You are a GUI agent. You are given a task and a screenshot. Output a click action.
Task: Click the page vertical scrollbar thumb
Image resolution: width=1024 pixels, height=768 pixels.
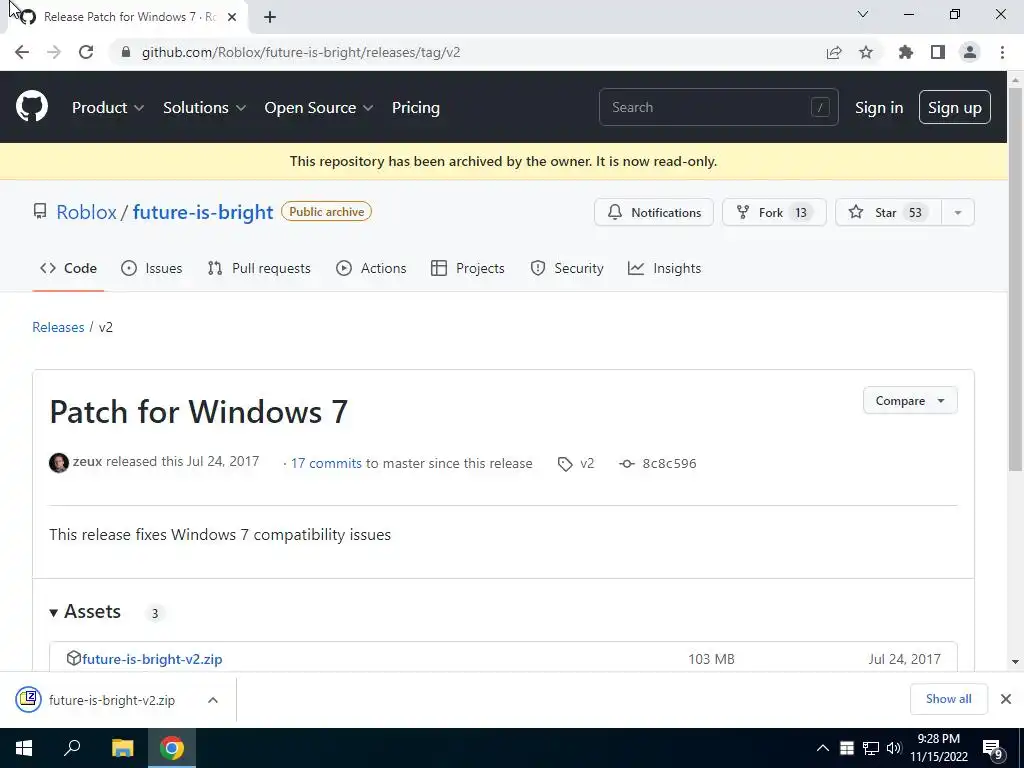1015,279
